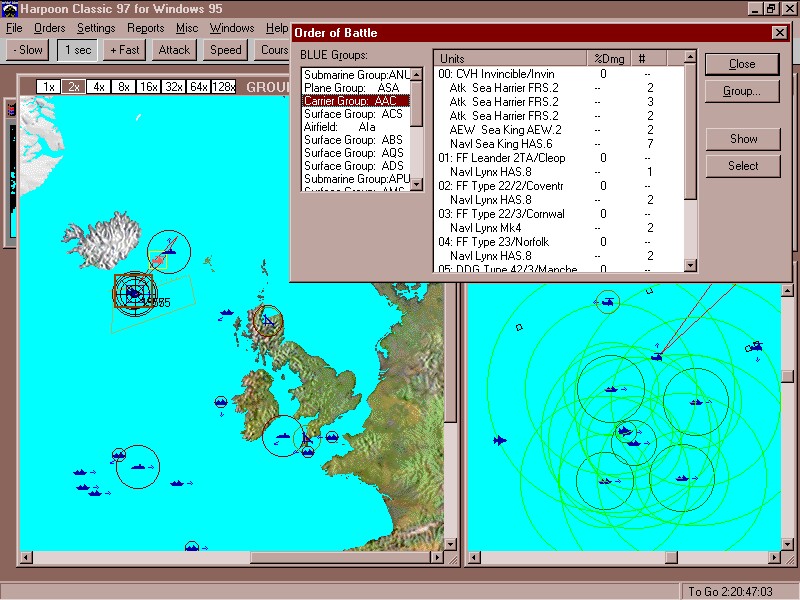Click the ship icon northwest of Scotland
800x600 pixels.
[227, 312]
